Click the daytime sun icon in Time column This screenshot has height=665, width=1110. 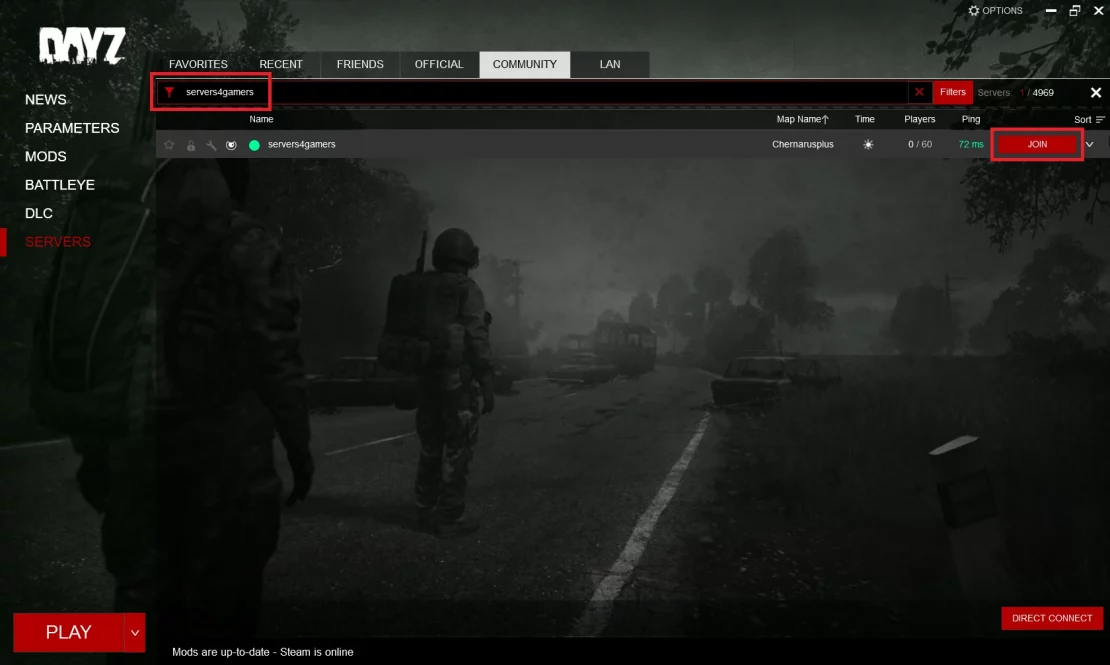pos(868,144)
